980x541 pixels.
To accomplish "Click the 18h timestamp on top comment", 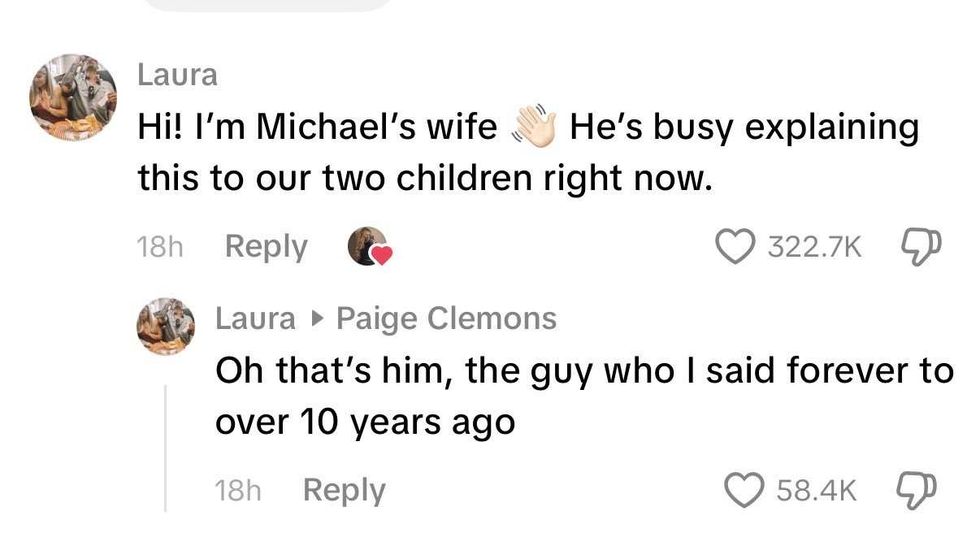I will point(158,248).
